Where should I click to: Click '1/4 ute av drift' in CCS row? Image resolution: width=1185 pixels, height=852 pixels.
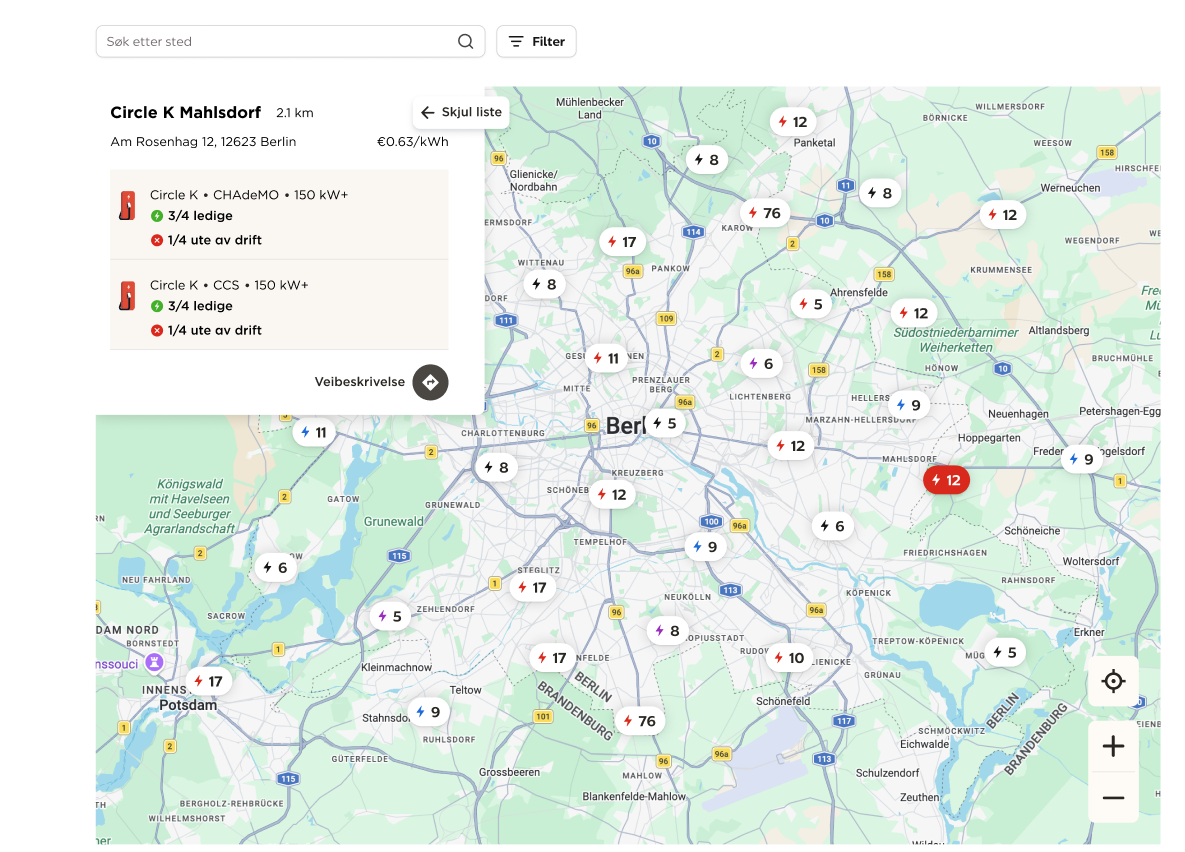point(215,330)
